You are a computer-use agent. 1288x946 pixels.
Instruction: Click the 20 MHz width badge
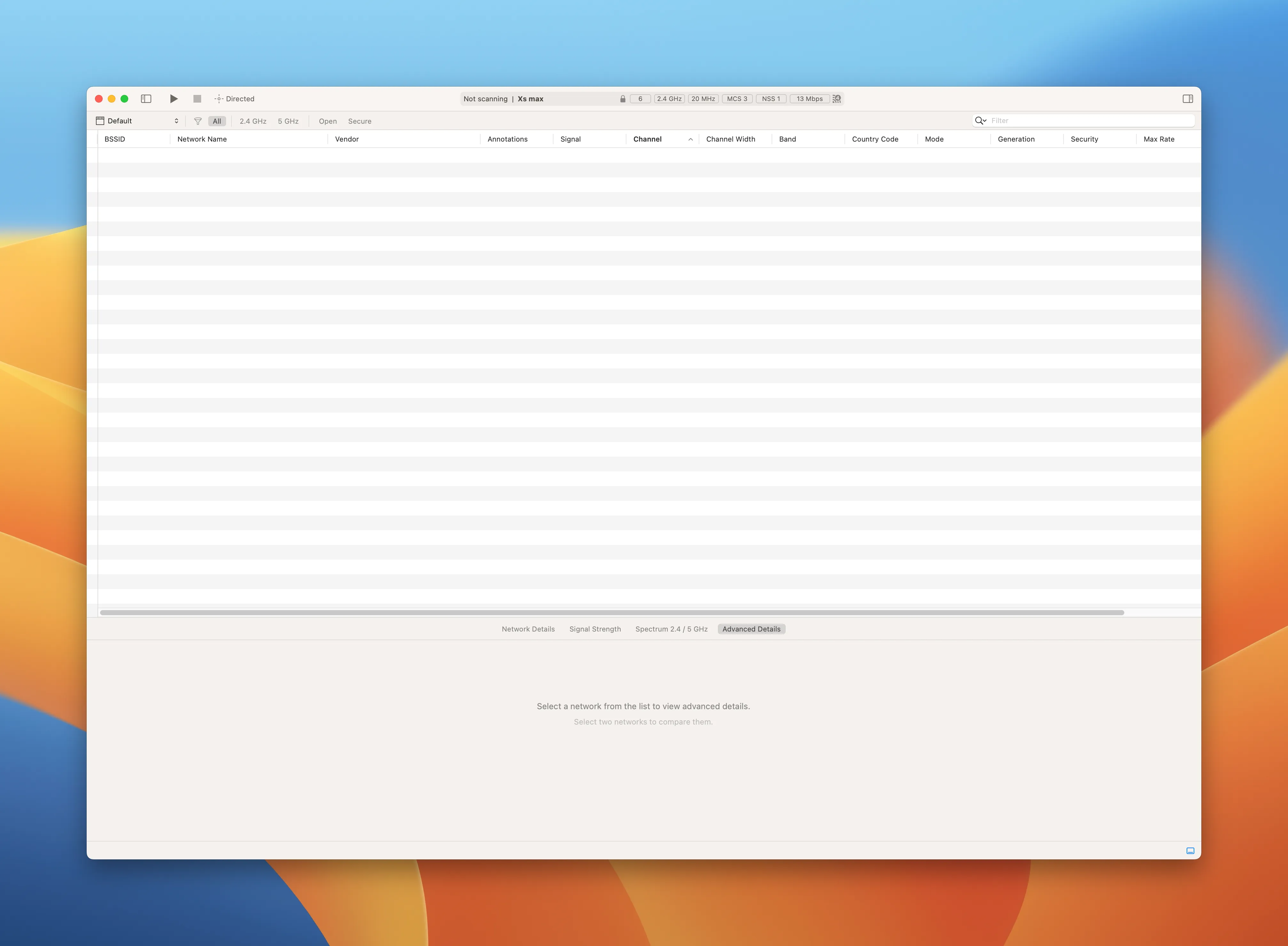[703, 98]
